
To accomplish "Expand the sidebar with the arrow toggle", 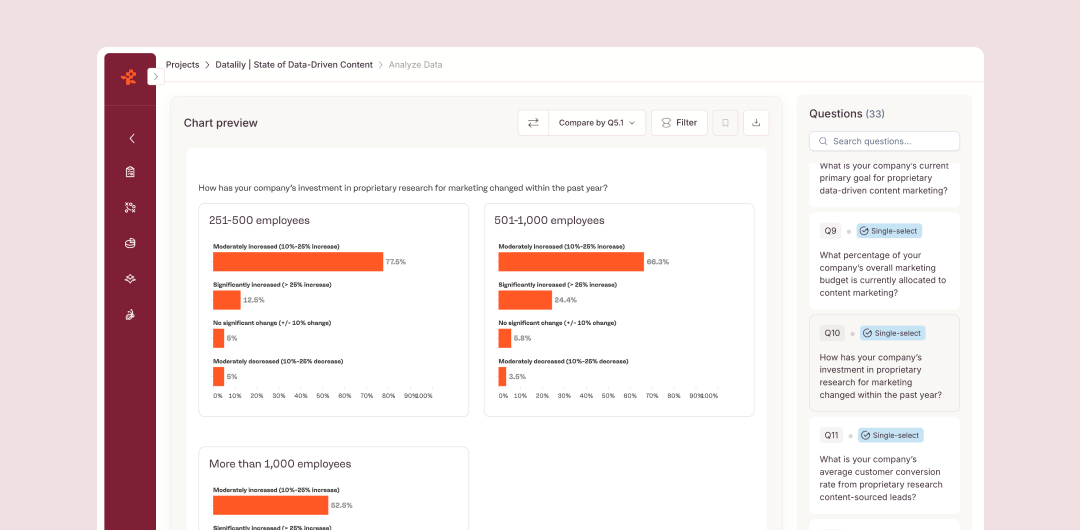I will tap(156, 77).
